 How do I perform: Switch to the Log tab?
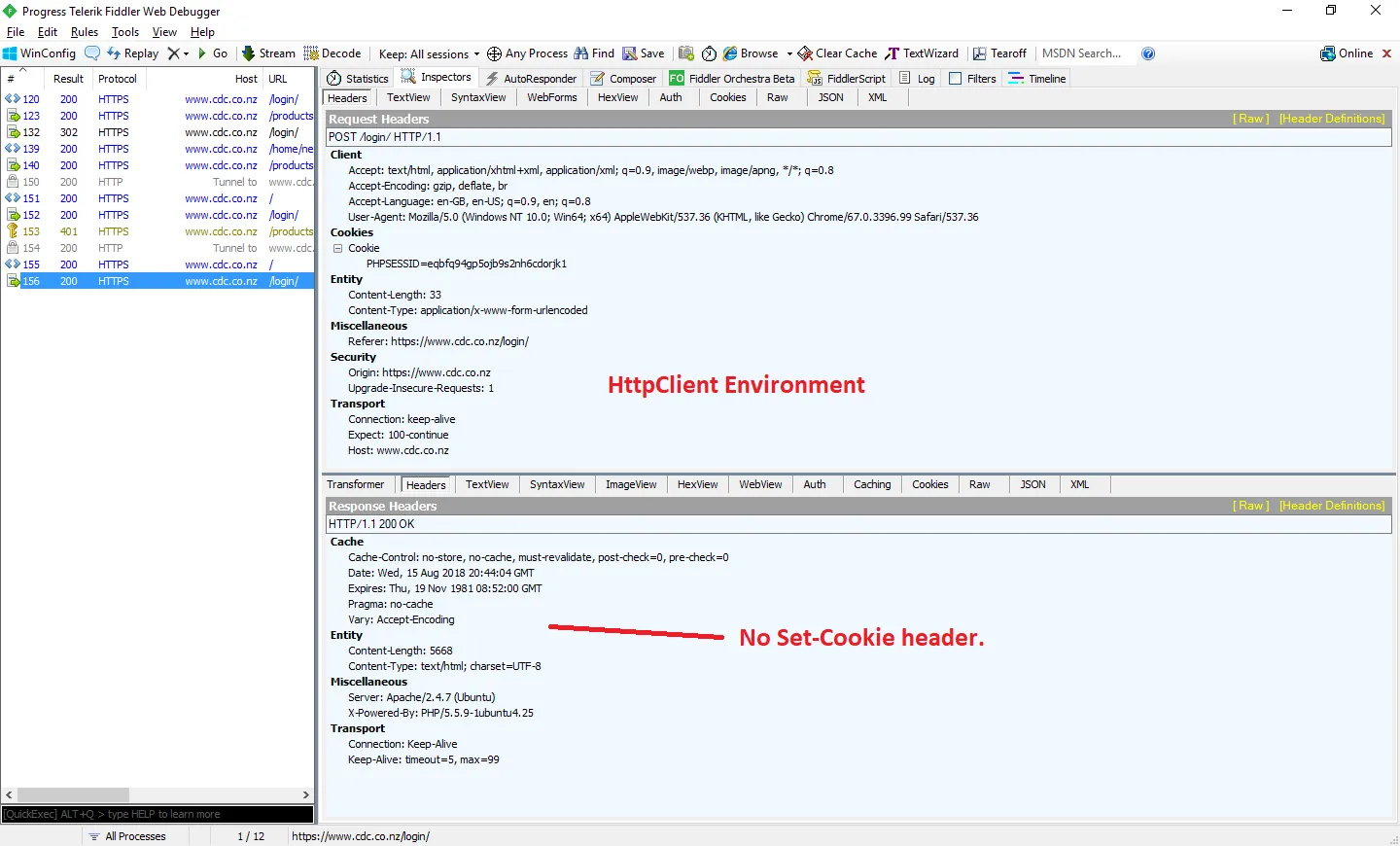pos(917,79)
